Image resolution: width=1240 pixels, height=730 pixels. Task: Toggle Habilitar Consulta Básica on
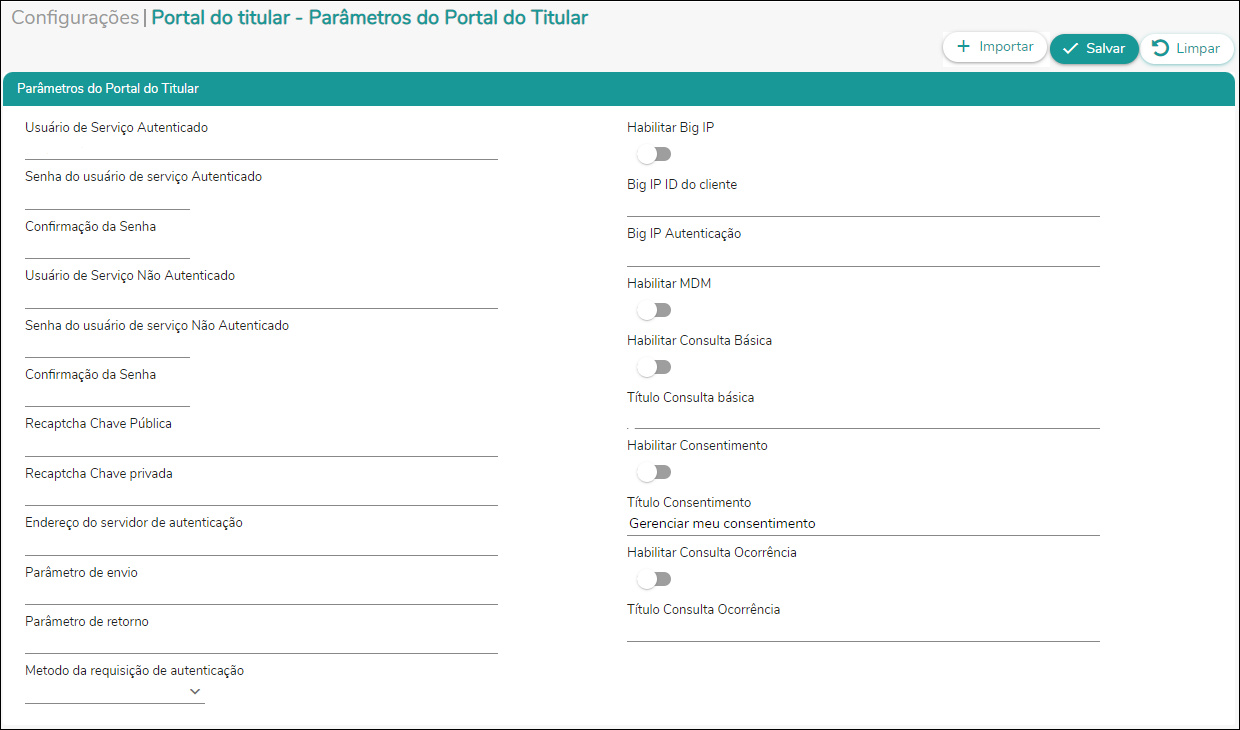point(654,367)
